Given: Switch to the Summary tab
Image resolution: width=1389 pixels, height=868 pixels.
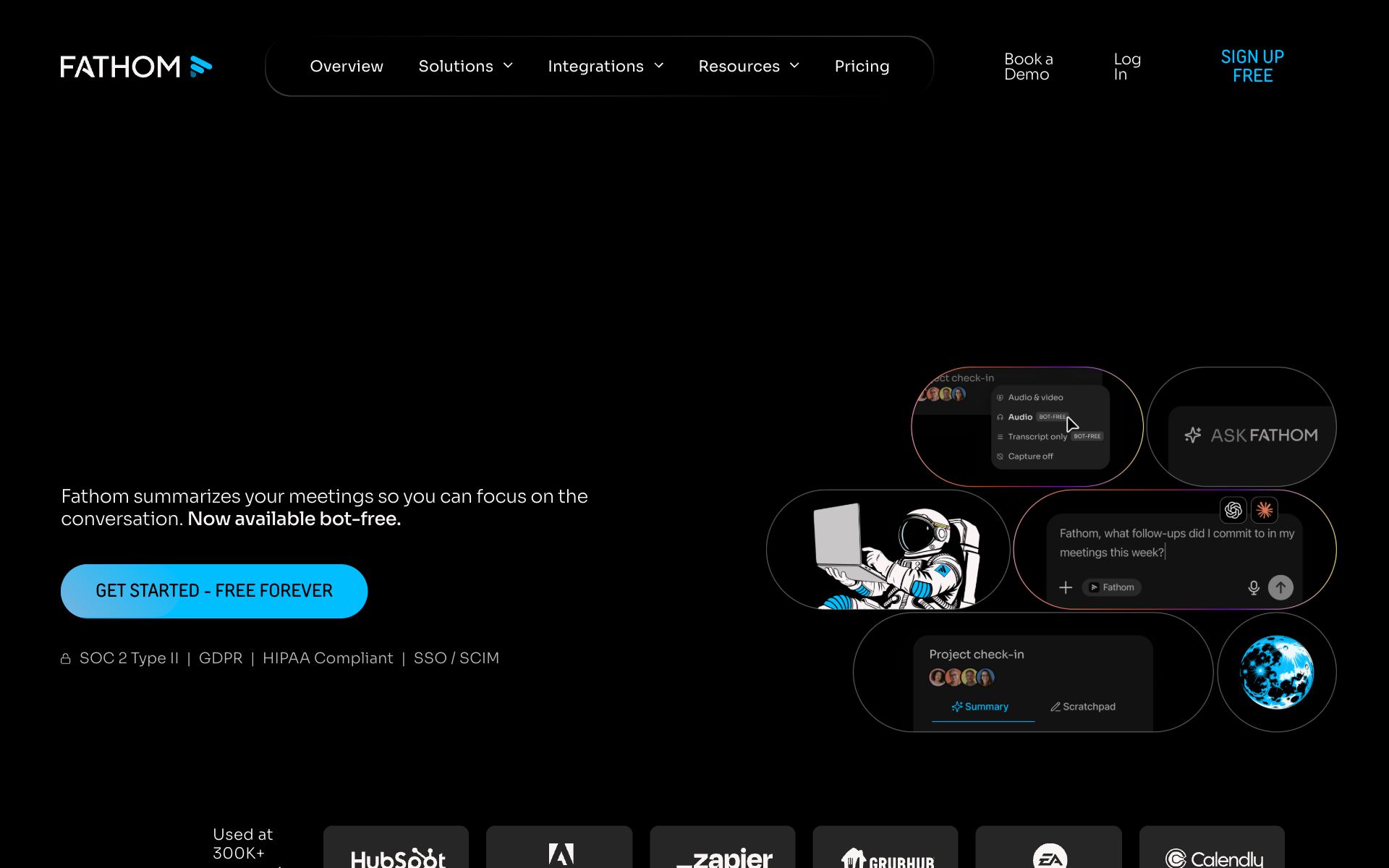Looking at the screenshot, I should point(980,707).
